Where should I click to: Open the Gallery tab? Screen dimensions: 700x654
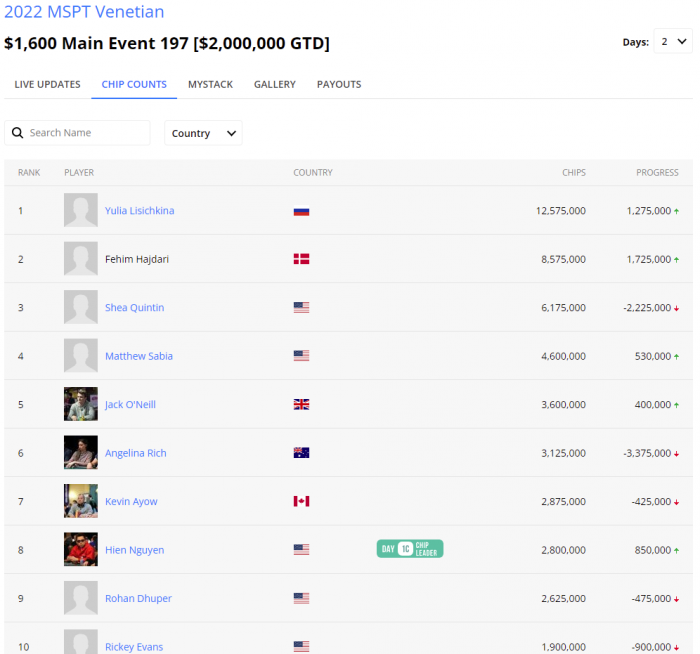[275, 84]
